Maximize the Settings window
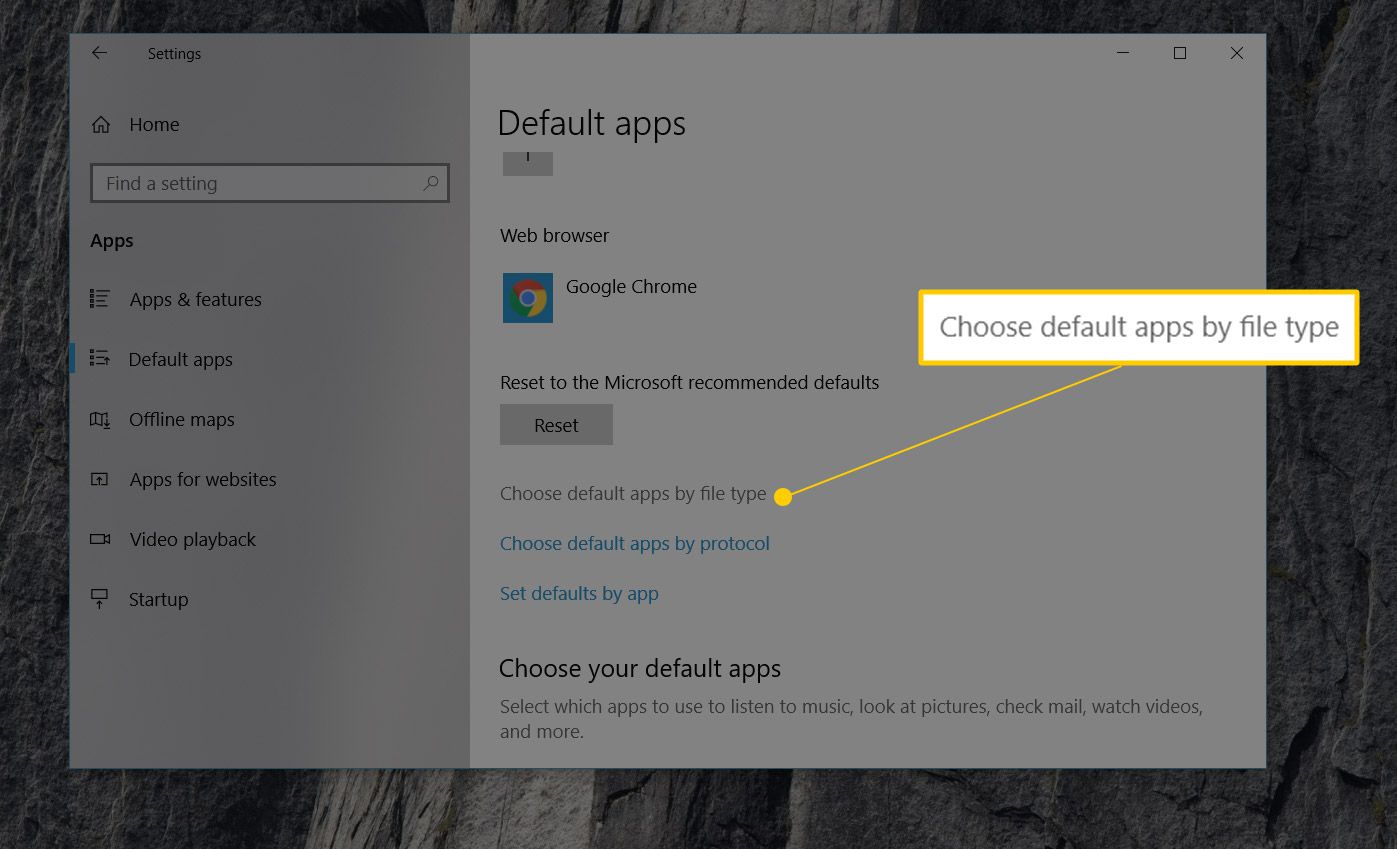The image size is (1397, 849). point(1180,53)
